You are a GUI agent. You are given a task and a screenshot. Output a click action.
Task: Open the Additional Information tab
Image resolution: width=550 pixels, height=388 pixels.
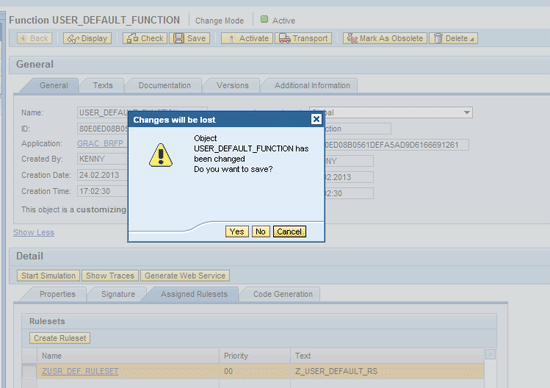coord(312,86)
